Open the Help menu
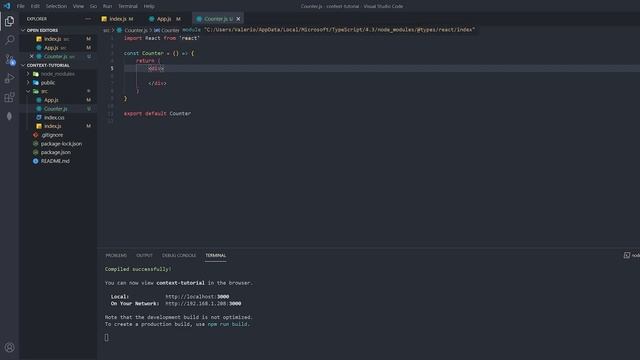This screenshot has width=640, height=360. point(149,6)
